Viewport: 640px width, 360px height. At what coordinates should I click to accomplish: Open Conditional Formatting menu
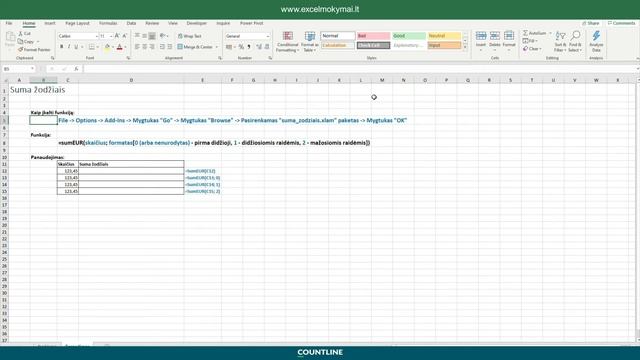(x=288, y=42)
